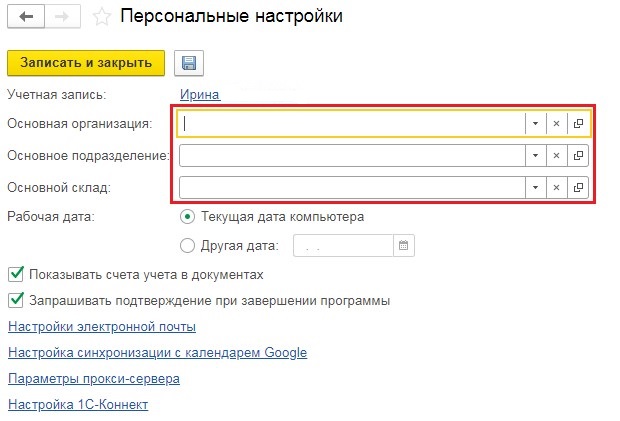This screenshot has width=620, height=421.
Task: Clear the Основное подразделение field
Action: [556, 156]
